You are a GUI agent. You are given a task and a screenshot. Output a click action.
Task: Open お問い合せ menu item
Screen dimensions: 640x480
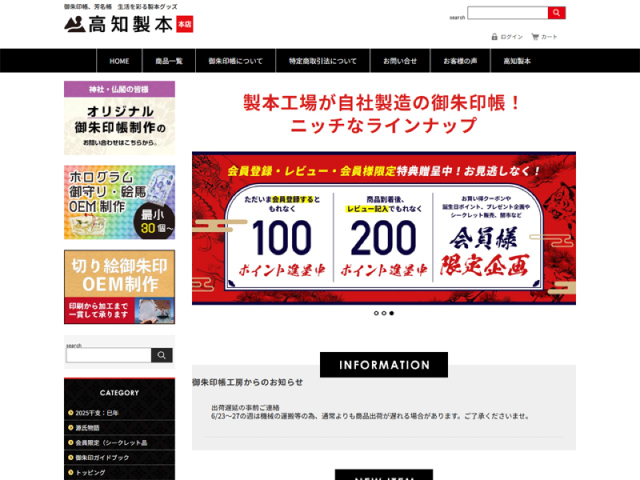tap(400, 61)
